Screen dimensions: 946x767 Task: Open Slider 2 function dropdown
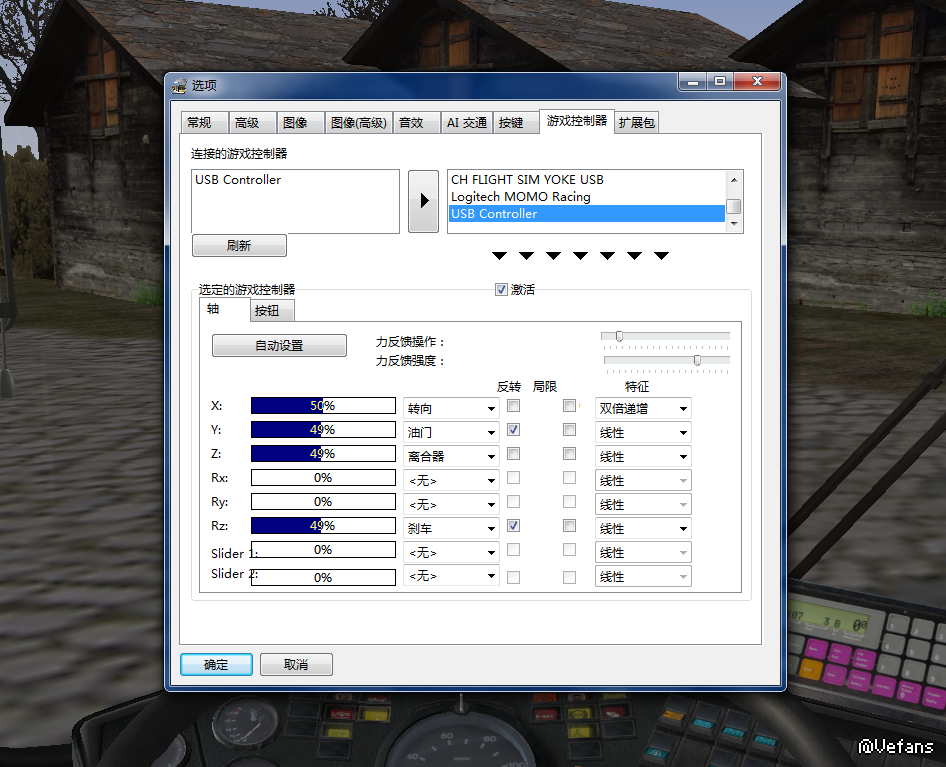click(x=451, y=576)
